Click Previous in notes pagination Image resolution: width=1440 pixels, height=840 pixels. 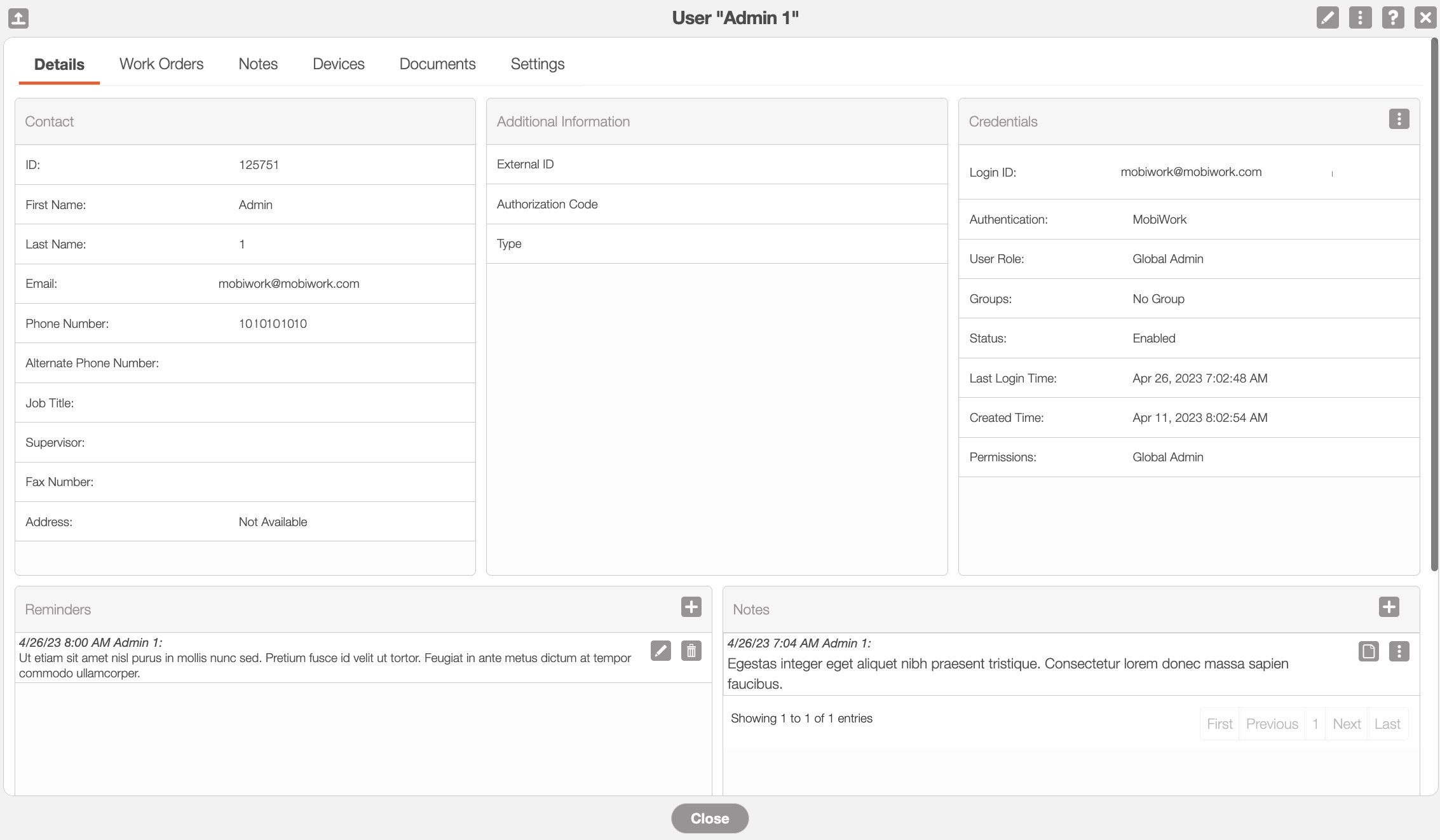tap(1272, 724)
